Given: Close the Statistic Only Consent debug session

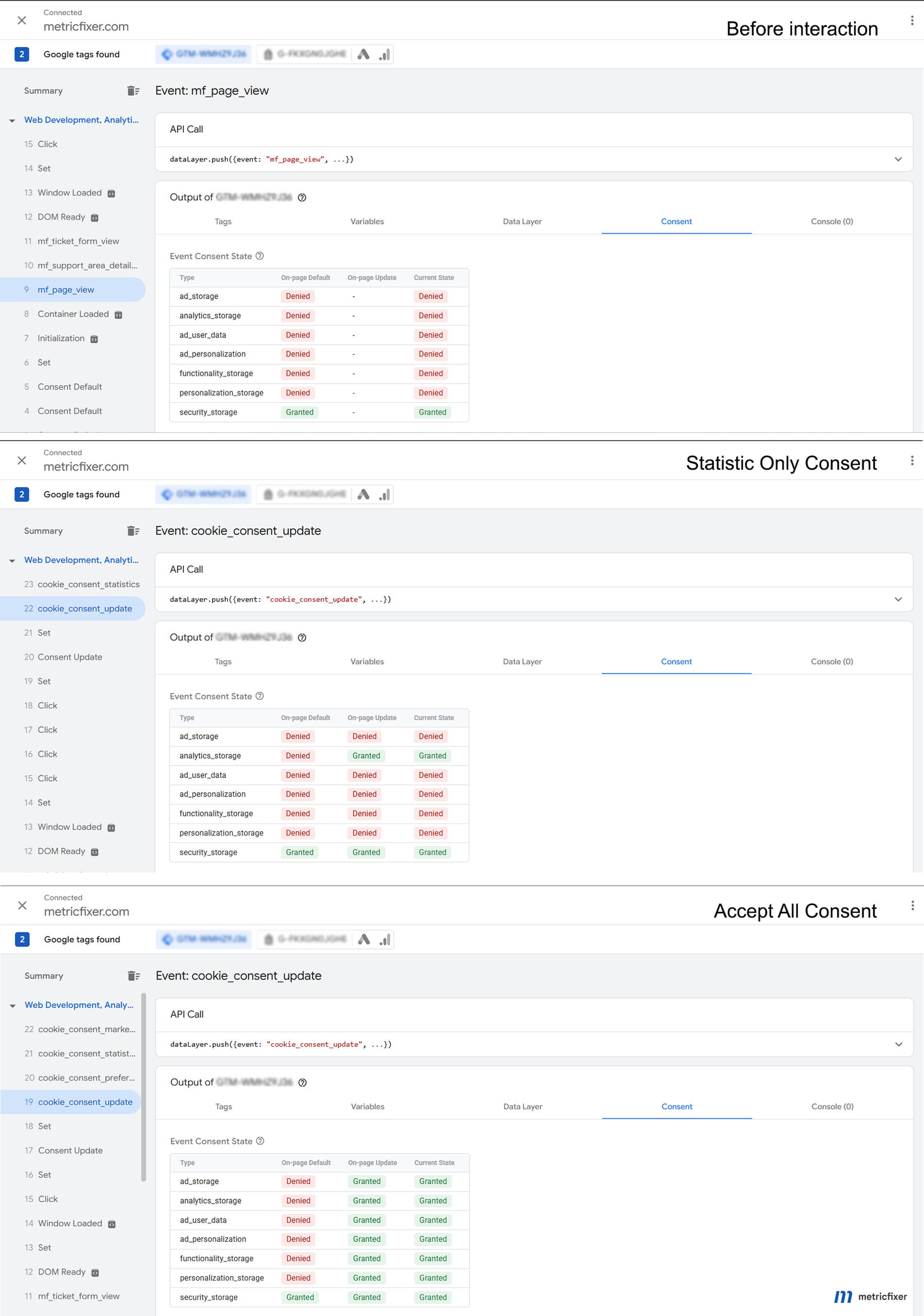Looking at the screenshot, I should point(22,461).
